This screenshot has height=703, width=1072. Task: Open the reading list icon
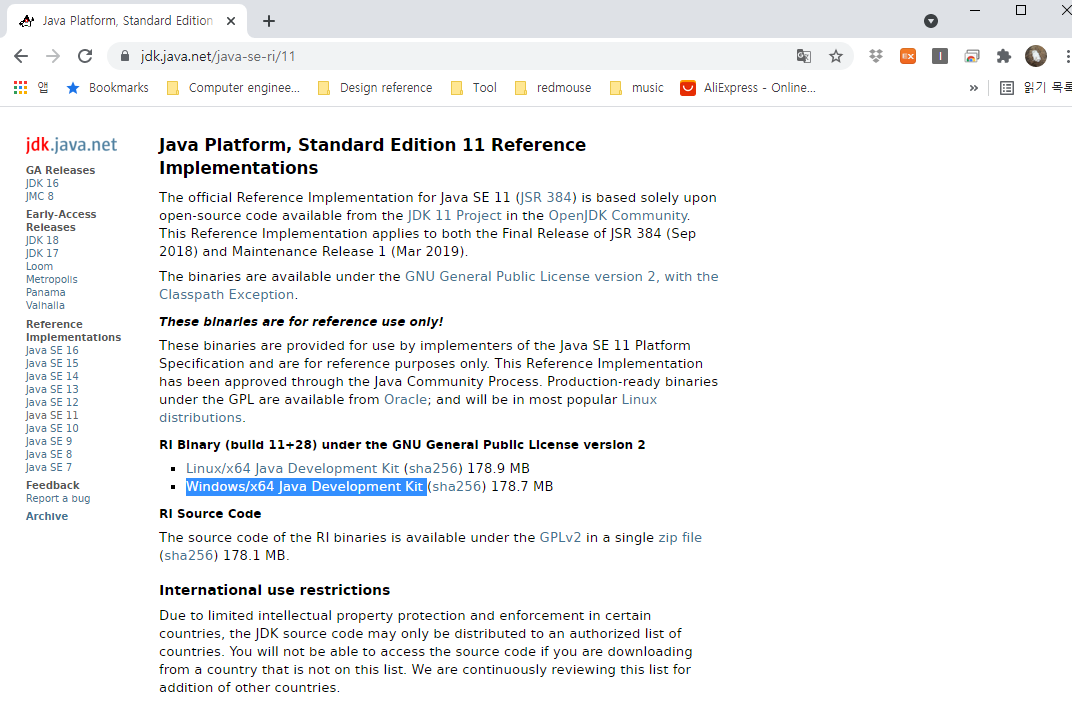click(x=1006, y=88)
